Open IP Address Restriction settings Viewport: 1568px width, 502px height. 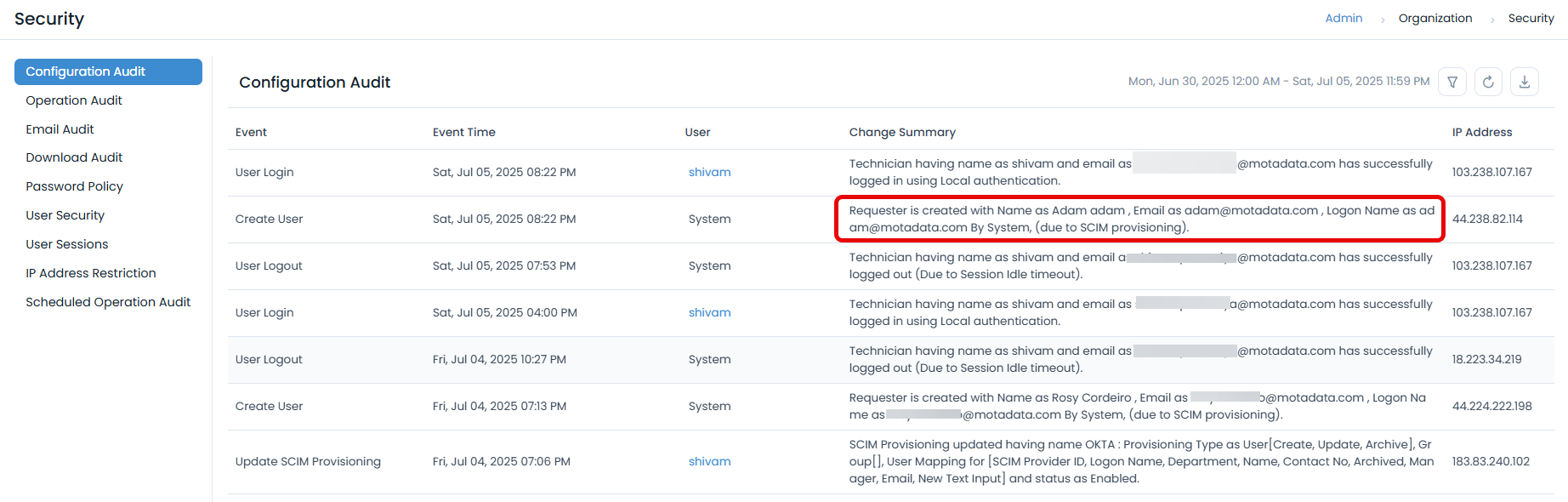[x=91, y=273]
